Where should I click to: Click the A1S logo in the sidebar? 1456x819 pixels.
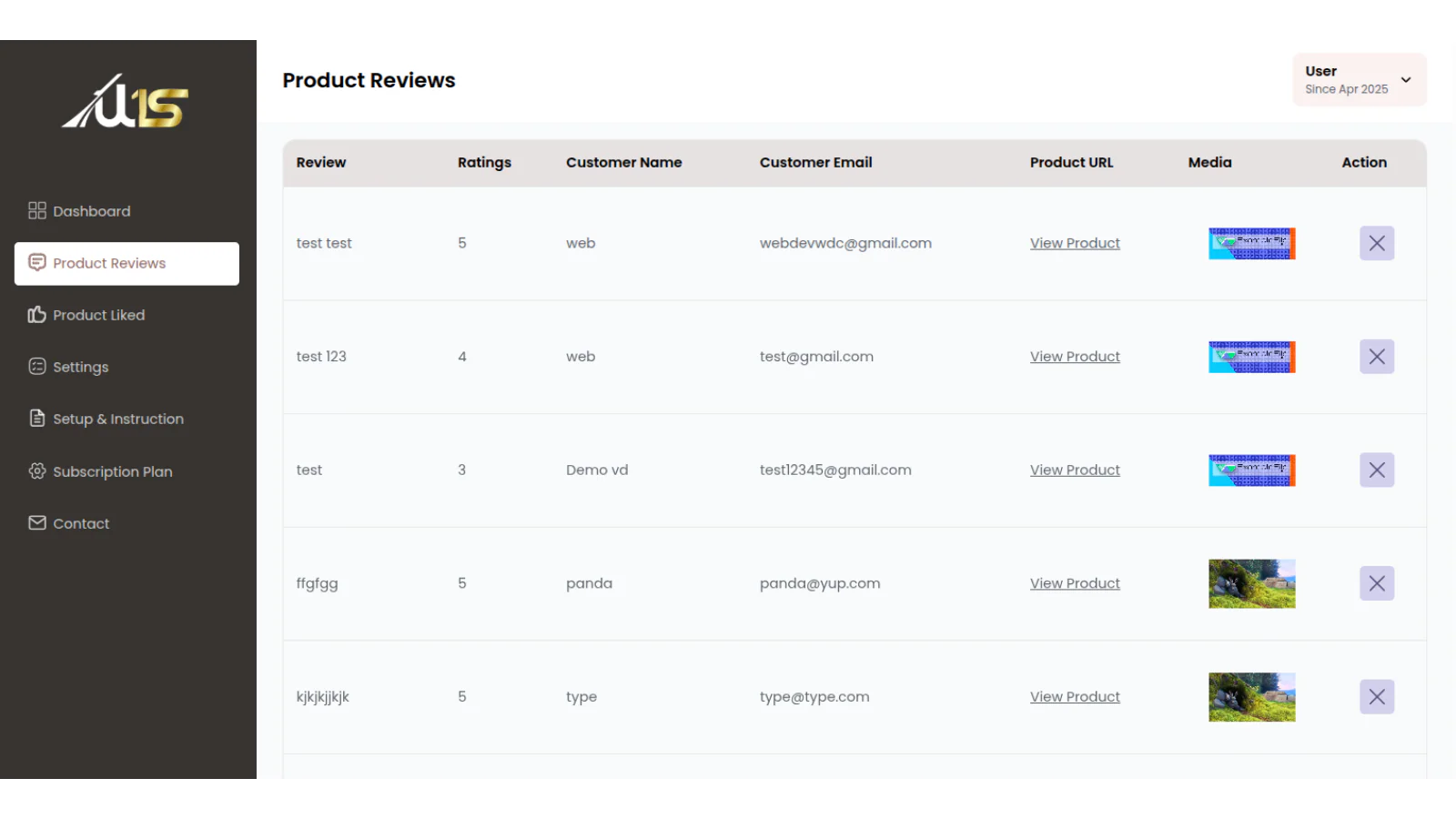126,101
